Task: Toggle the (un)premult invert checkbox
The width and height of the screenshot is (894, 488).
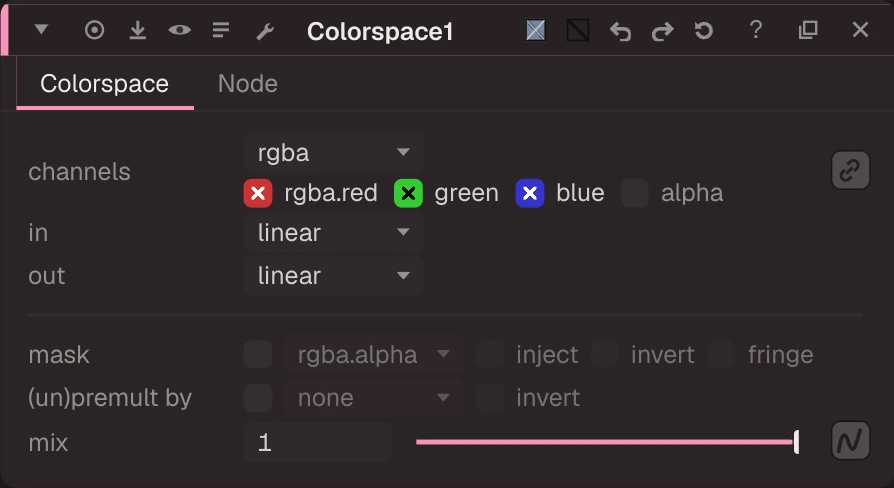Action: pos(490,398)
